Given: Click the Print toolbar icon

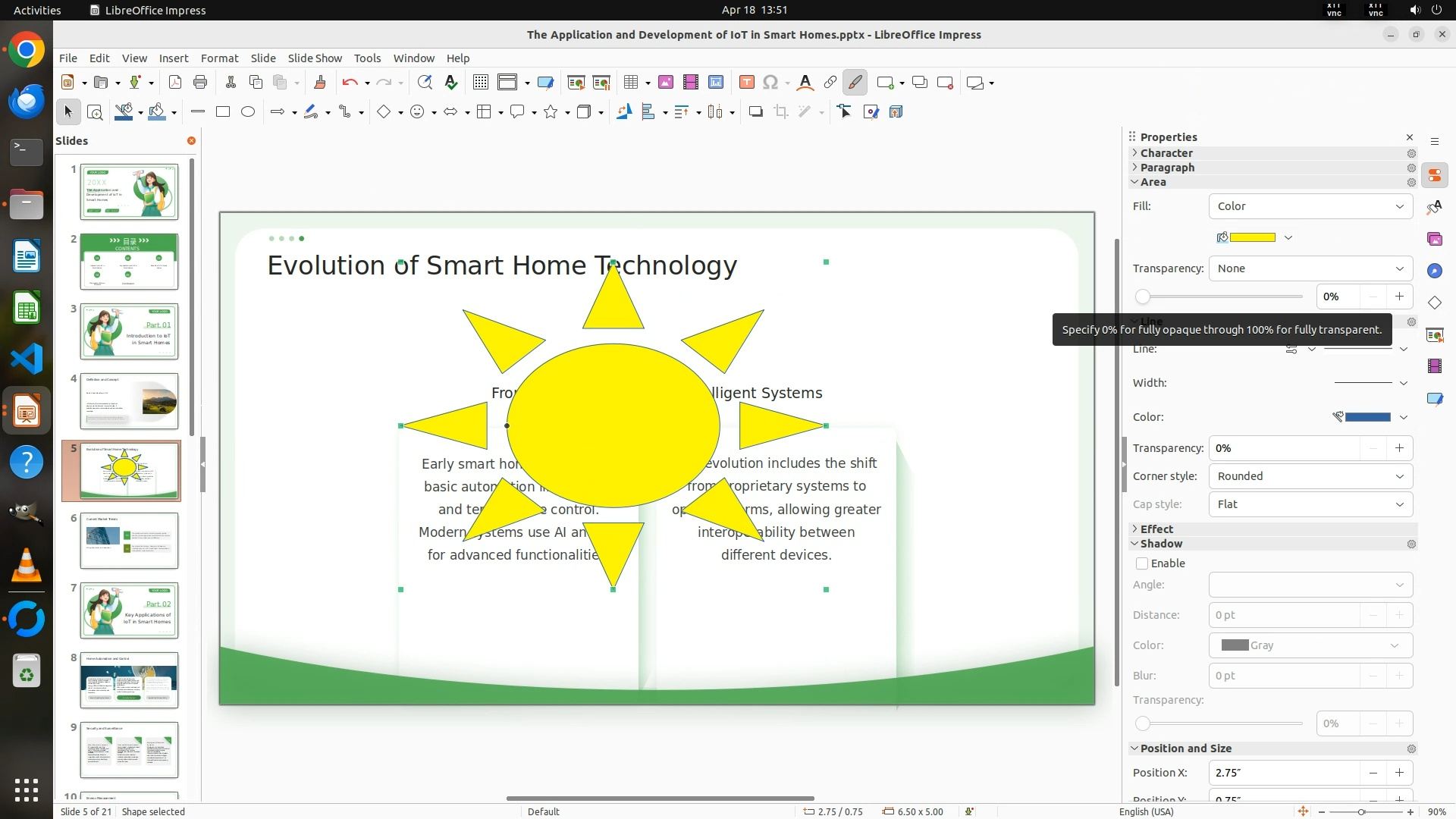Looking at the screenshot, I should [200, 83].
